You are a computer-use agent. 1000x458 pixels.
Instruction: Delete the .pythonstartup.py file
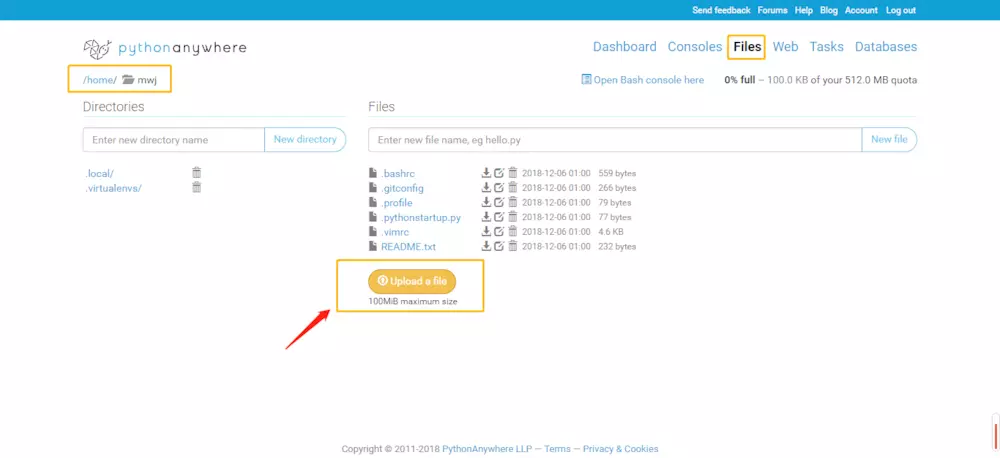point(513,216)
